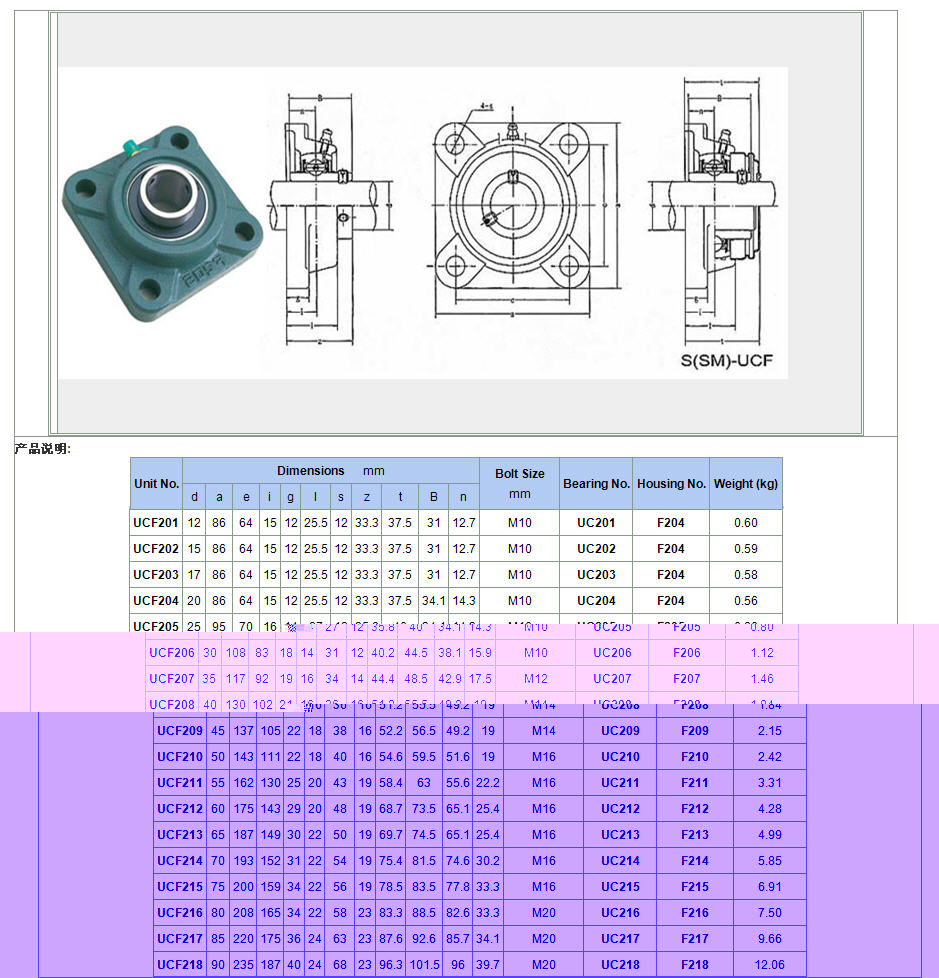Click bearing number UC218
Image resolution: width=939 pixels, height=978 pixels.
click(621, 964)
